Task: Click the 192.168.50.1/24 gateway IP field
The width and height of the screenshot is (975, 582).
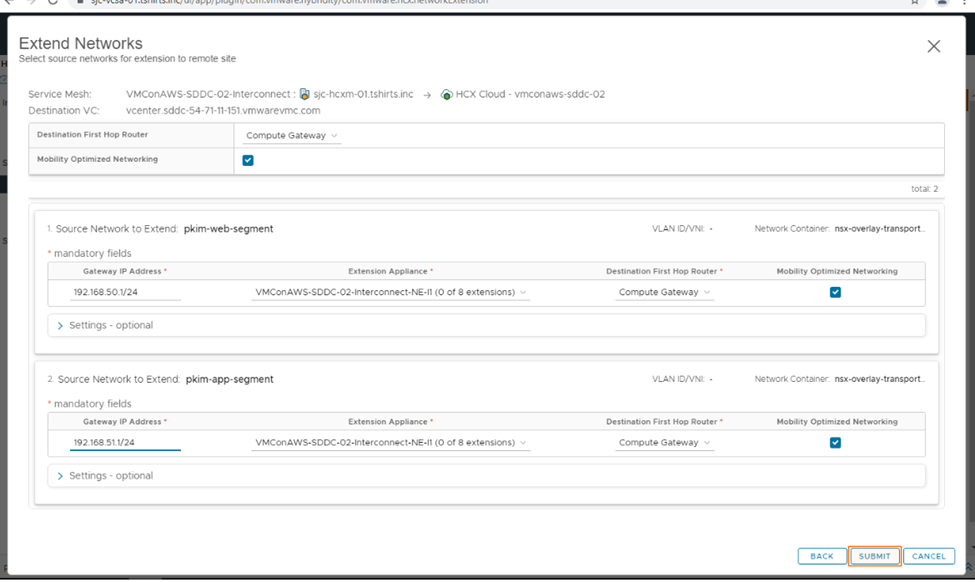Action: coord(124,292)
